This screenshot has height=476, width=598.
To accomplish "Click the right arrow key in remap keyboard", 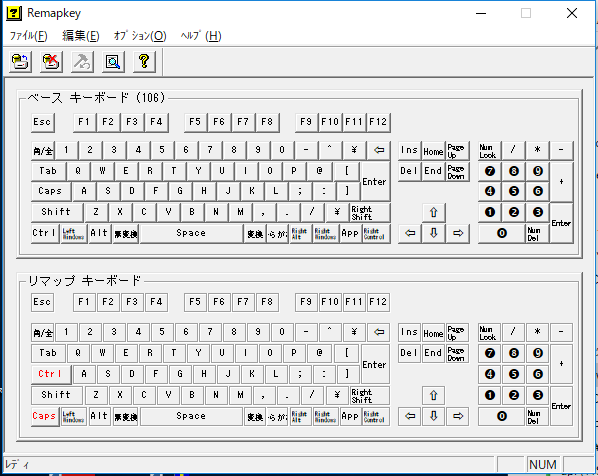I will tap(458, 416).
